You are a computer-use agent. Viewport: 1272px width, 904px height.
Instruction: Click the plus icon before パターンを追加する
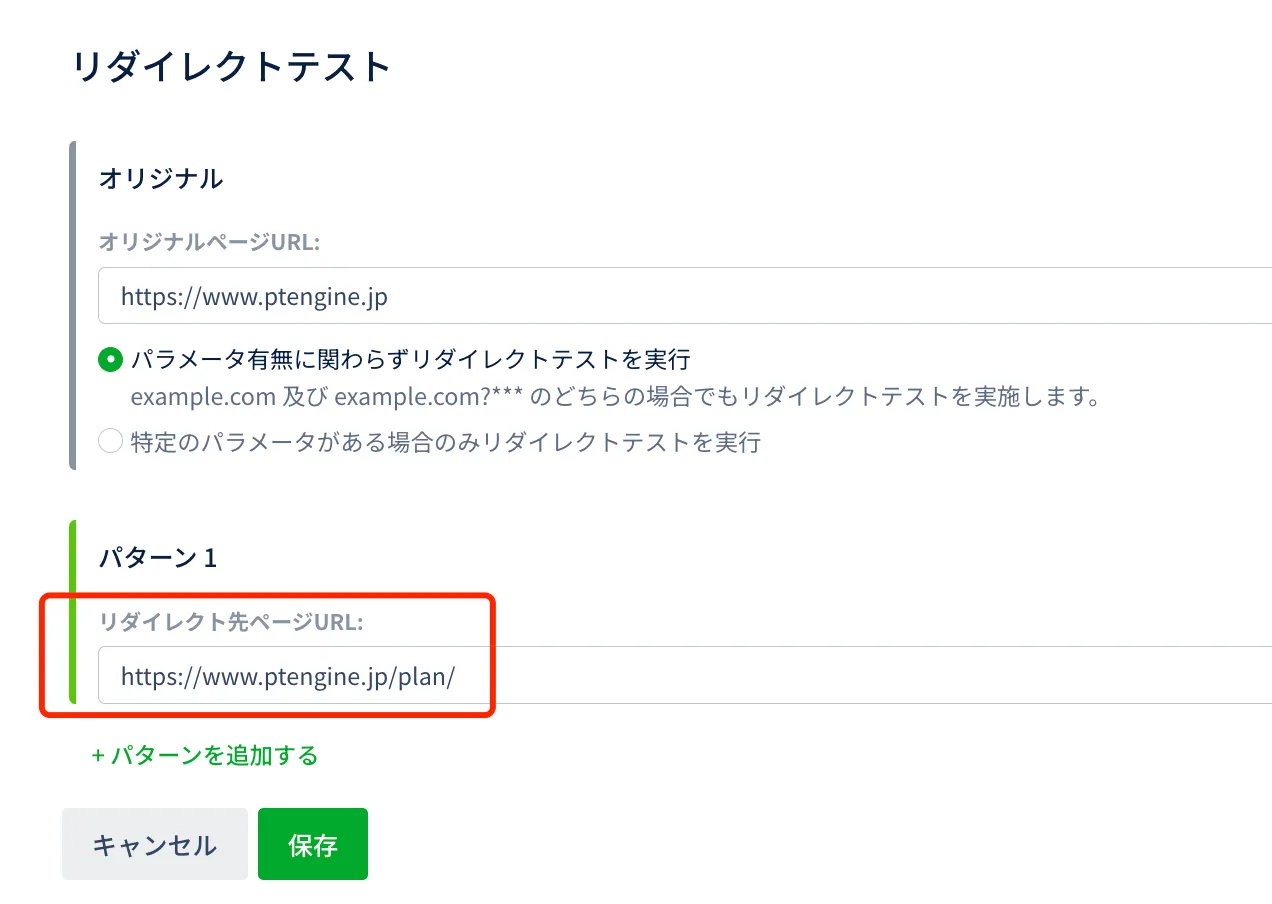pos(98,756)
